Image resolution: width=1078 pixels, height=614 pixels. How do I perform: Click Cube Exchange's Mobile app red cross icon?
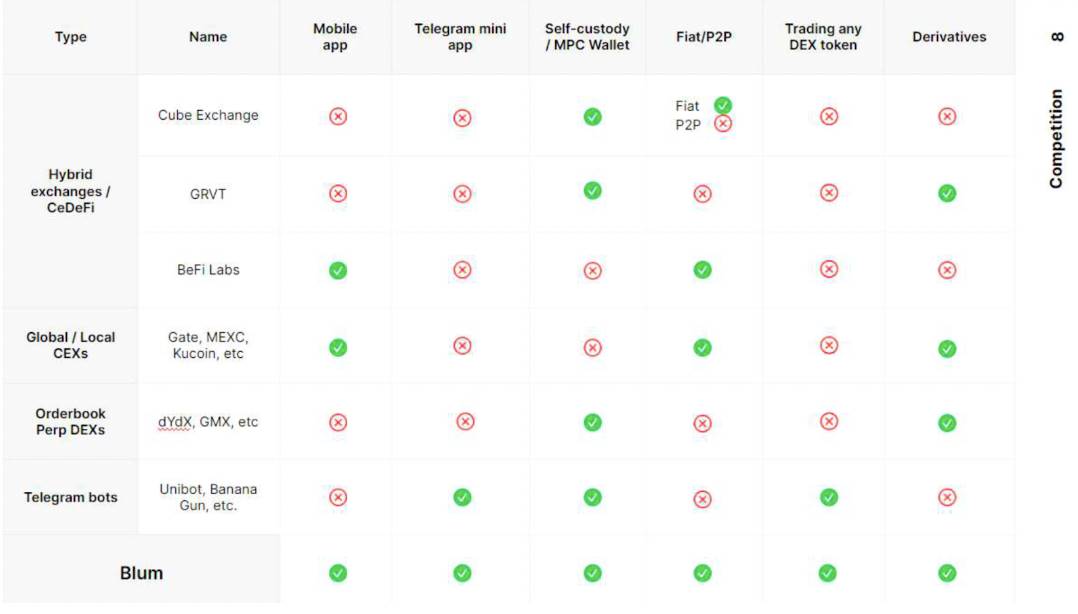pos(338,116)
